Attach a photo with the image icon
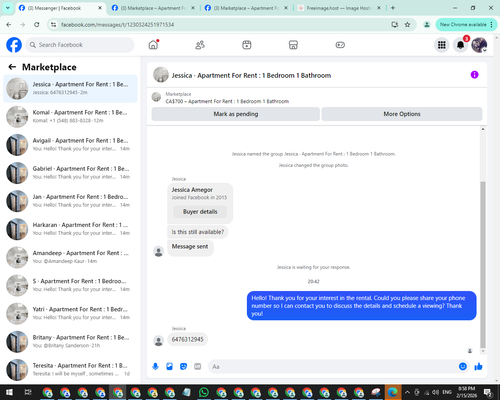The image size is (500, 400). pos(169,367)
